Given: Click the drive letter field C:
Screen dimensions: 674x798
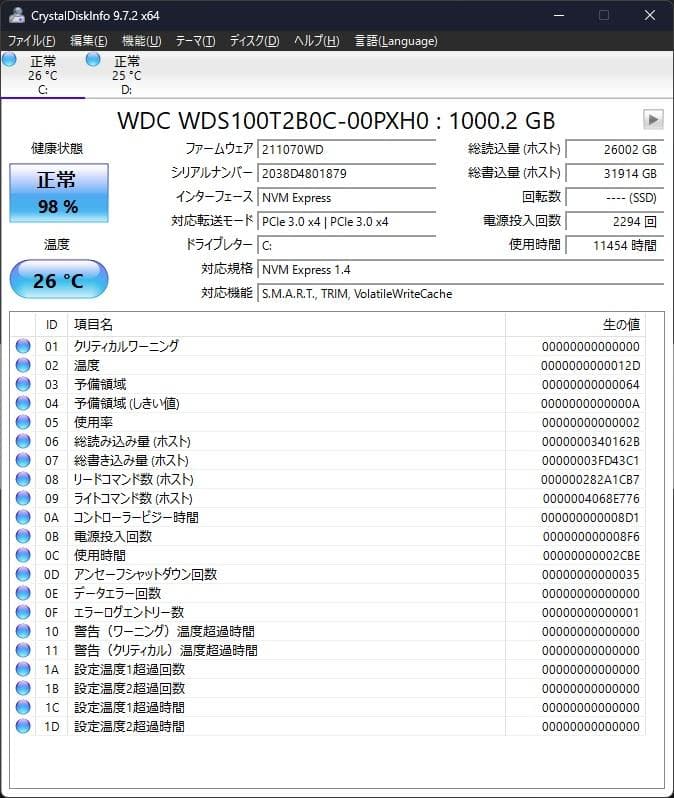Looking at the screenshot, I should 347,245.
